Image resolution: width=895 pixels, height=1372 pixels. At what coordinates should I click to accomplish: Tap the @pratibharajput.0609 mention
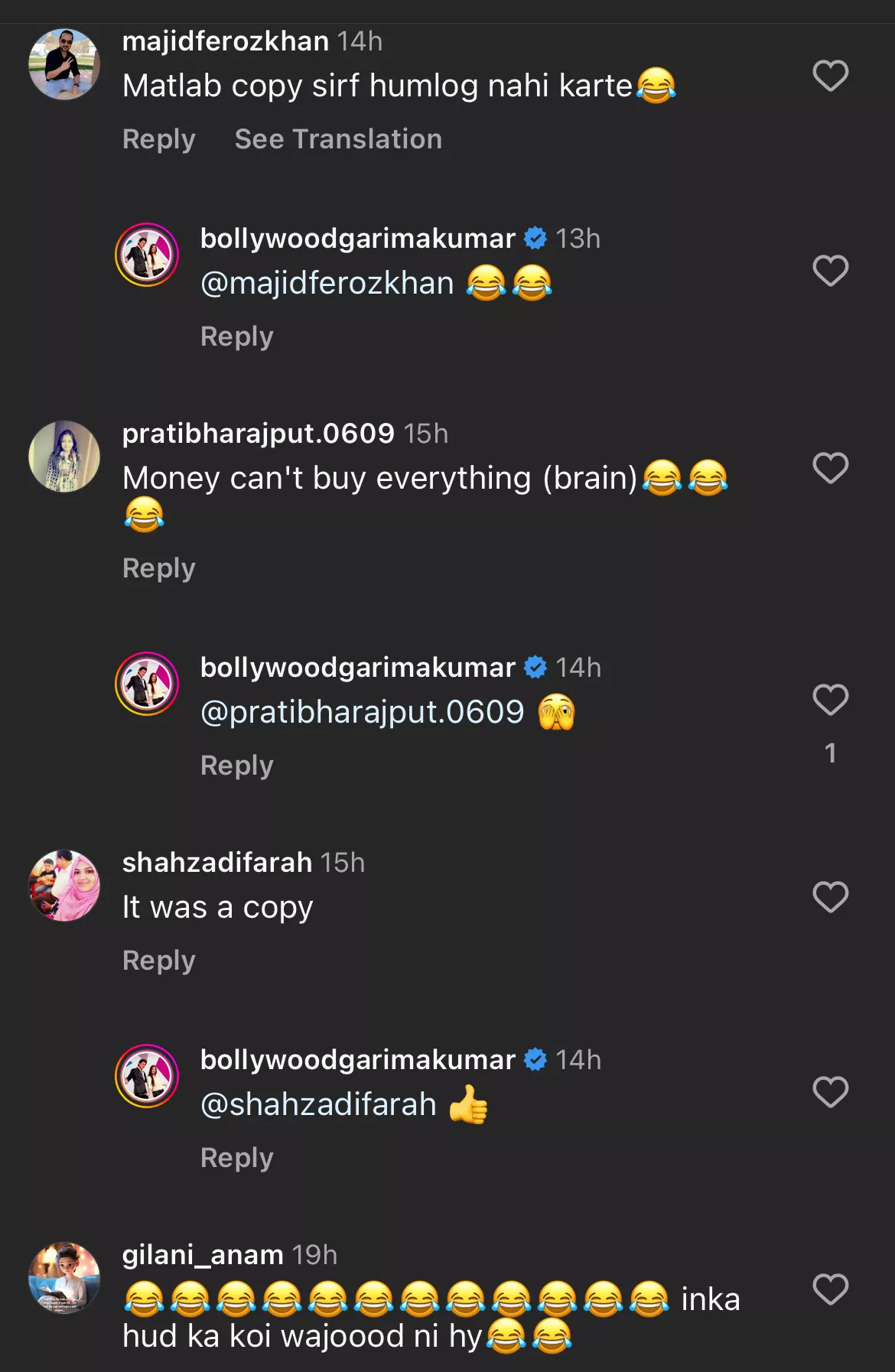pos(363,713)
